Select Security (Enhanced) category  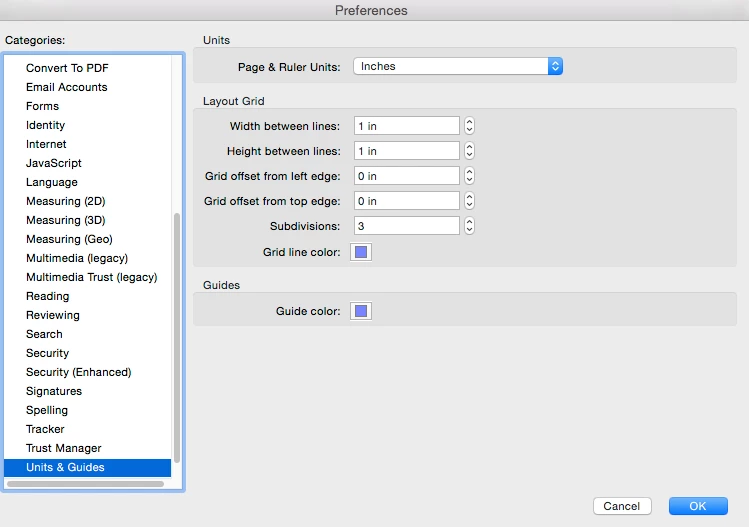87,372
